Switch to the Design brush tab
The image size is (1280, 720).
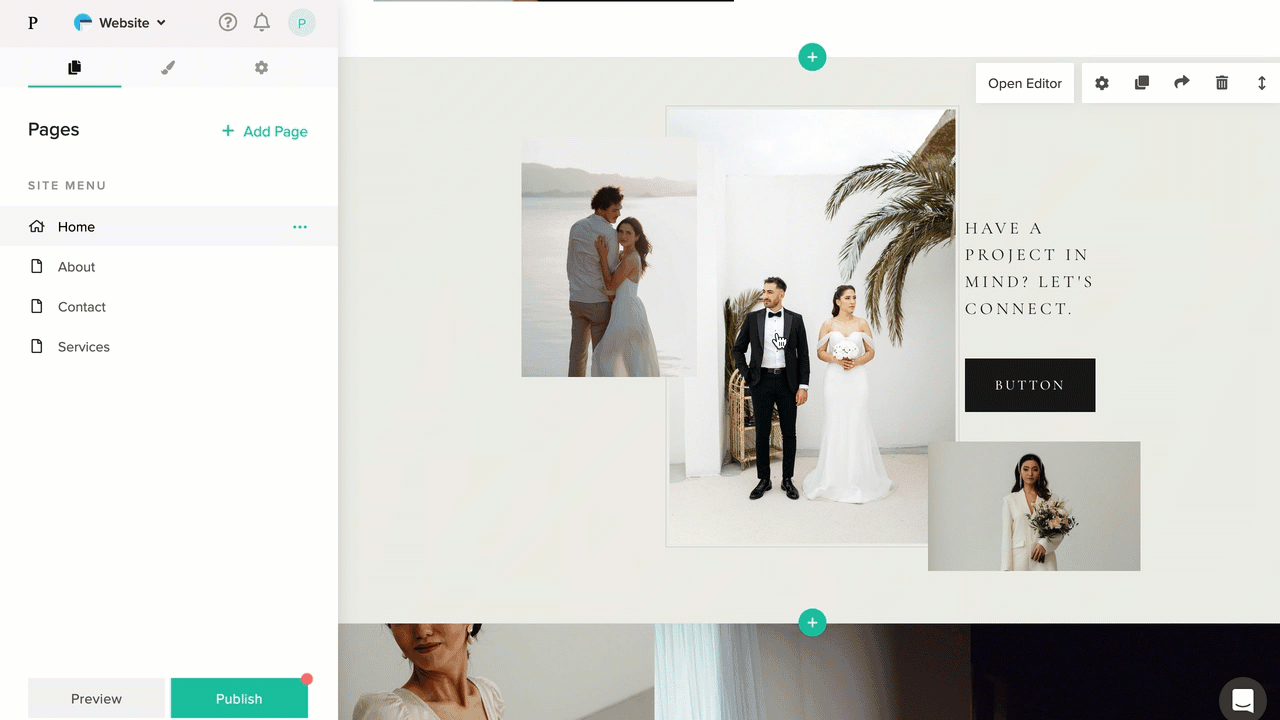pyautogui.click(x=167, y=67)
